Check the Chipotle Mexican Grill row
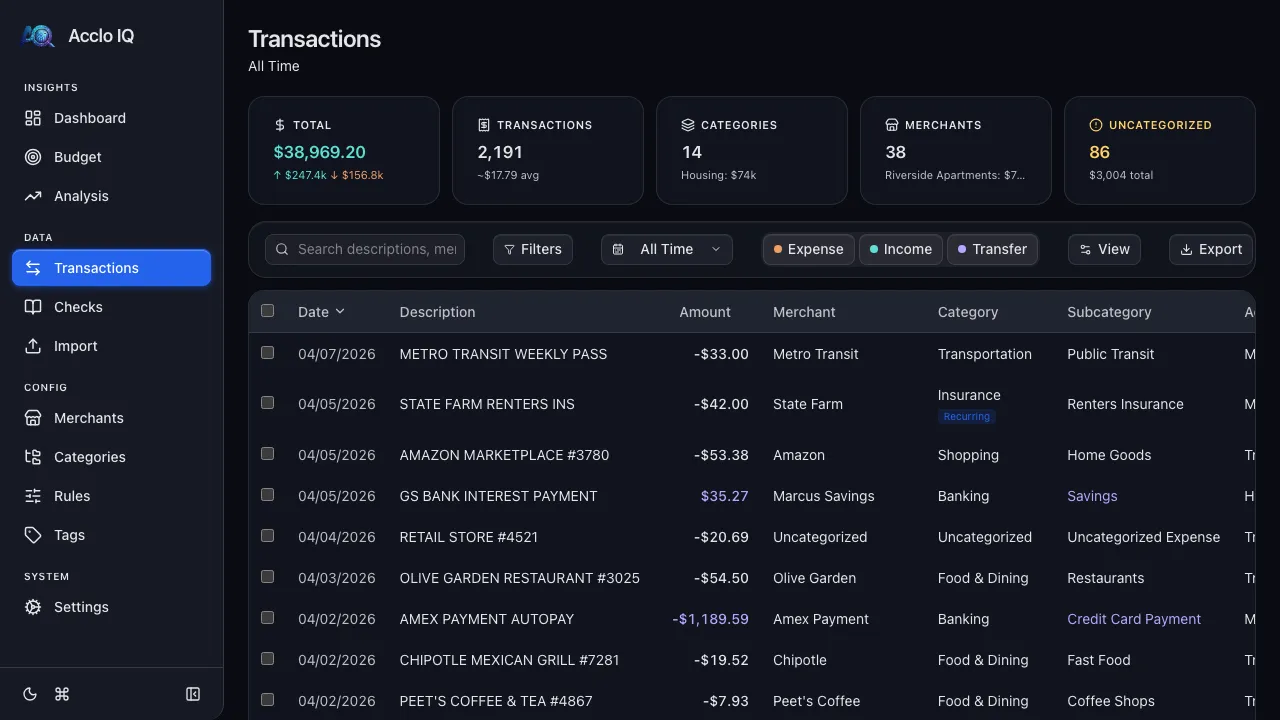Screen dimensions: 1280x720 coord(267,659)
